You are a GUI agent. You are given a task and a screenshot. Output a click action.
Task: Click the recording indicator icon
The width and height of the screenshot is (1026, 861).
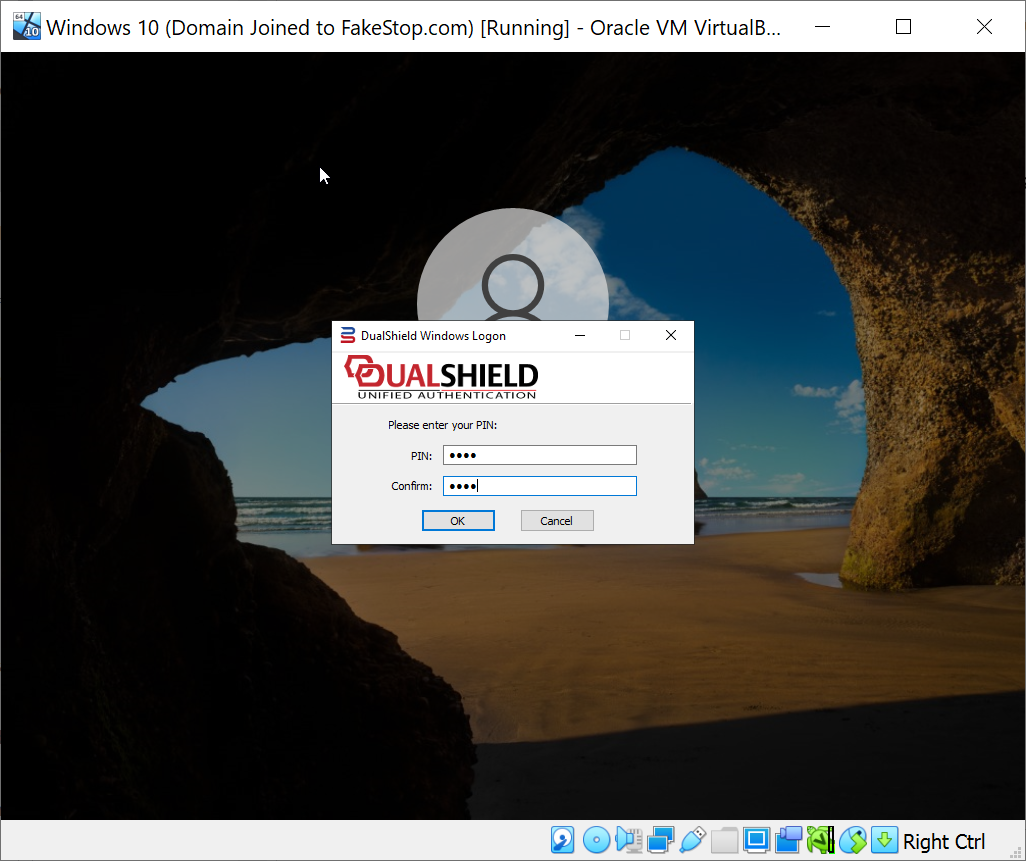coord(788,840)
